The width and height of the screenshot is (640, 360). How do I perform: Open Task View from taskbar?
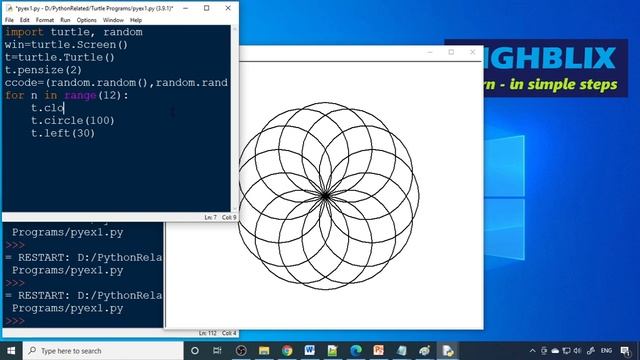coord(217,351)
